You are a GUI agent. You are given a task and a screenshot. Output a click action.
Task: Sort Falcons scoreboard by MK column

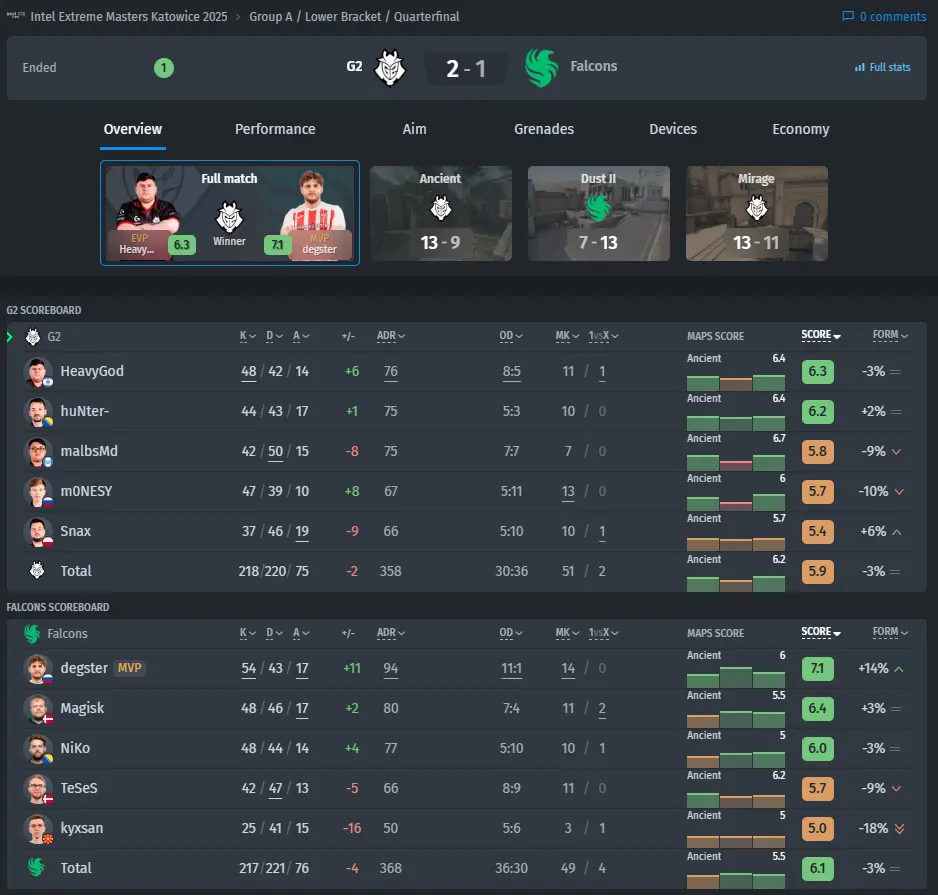[567, 633]
